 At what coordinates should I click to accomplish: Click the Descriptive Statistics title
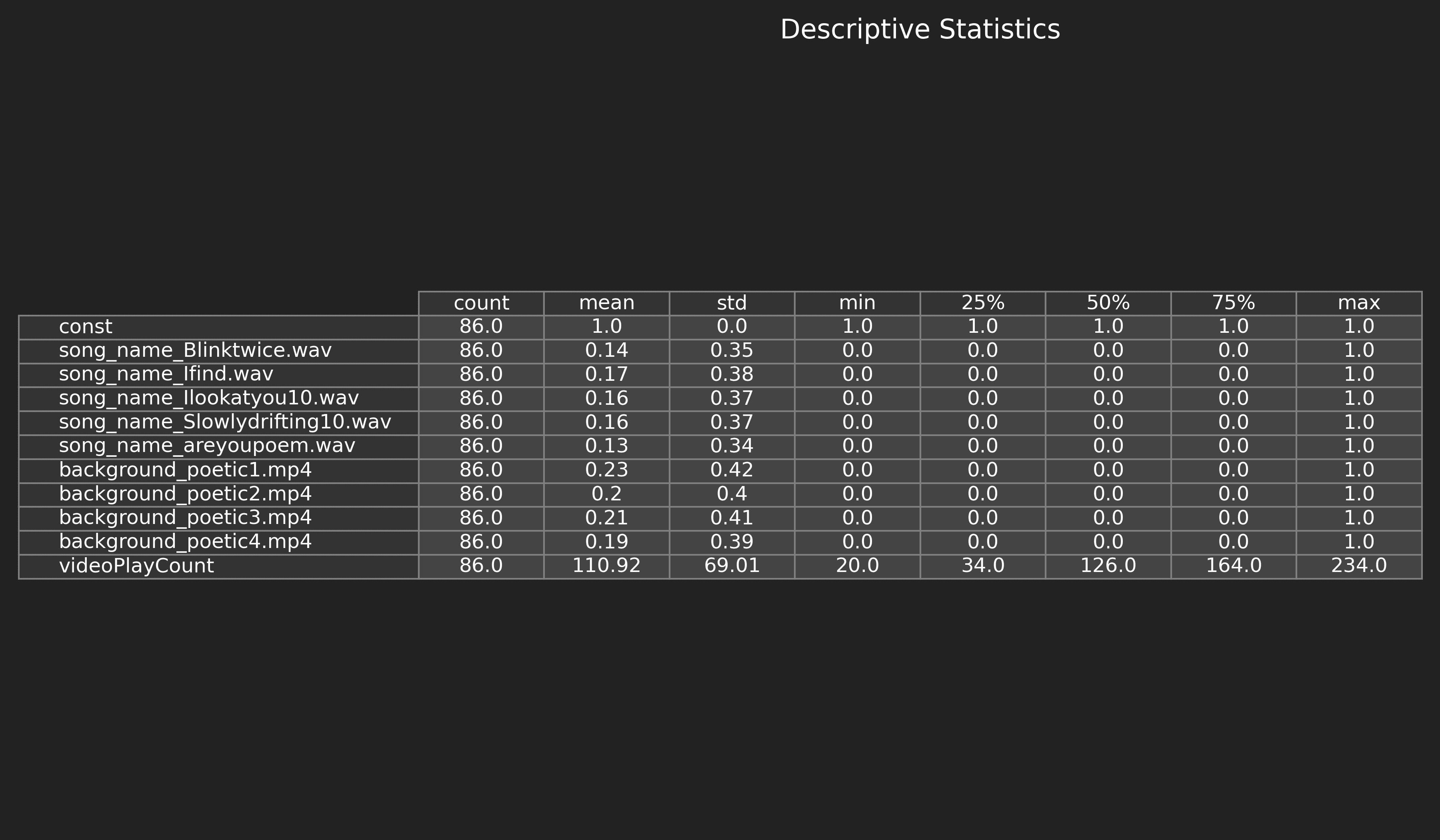click(x=920, y=30)
